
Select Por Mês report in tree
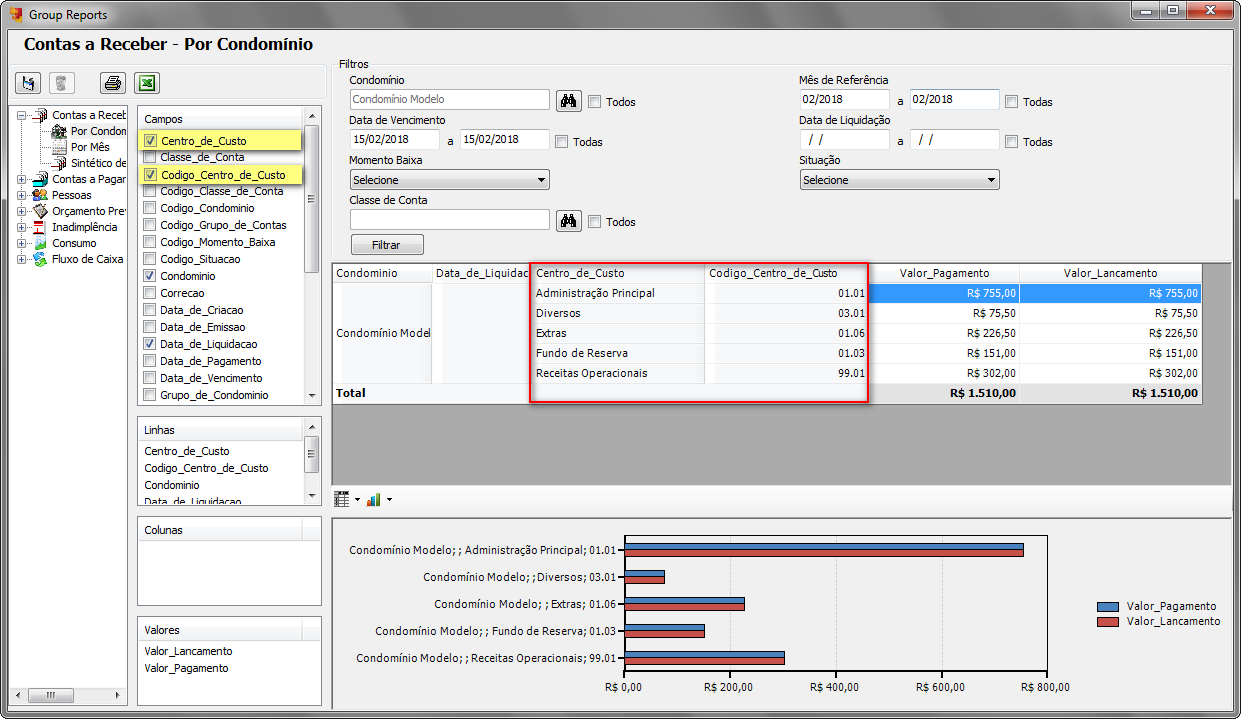pyautogui.click(x=90, y=147)
